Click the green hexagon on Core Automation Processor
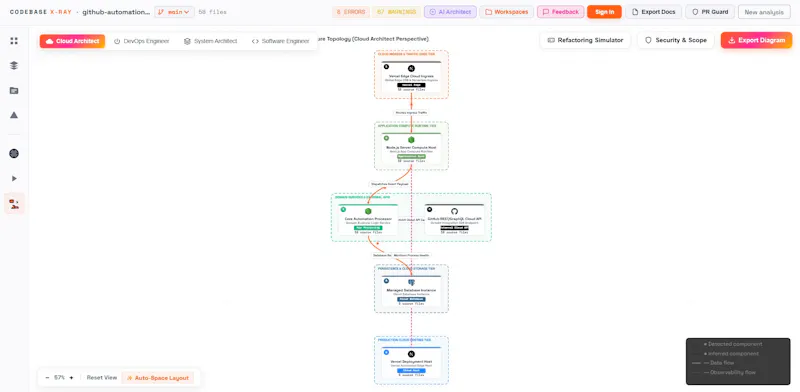The image size is (800, 392). (x=368, y=211)
